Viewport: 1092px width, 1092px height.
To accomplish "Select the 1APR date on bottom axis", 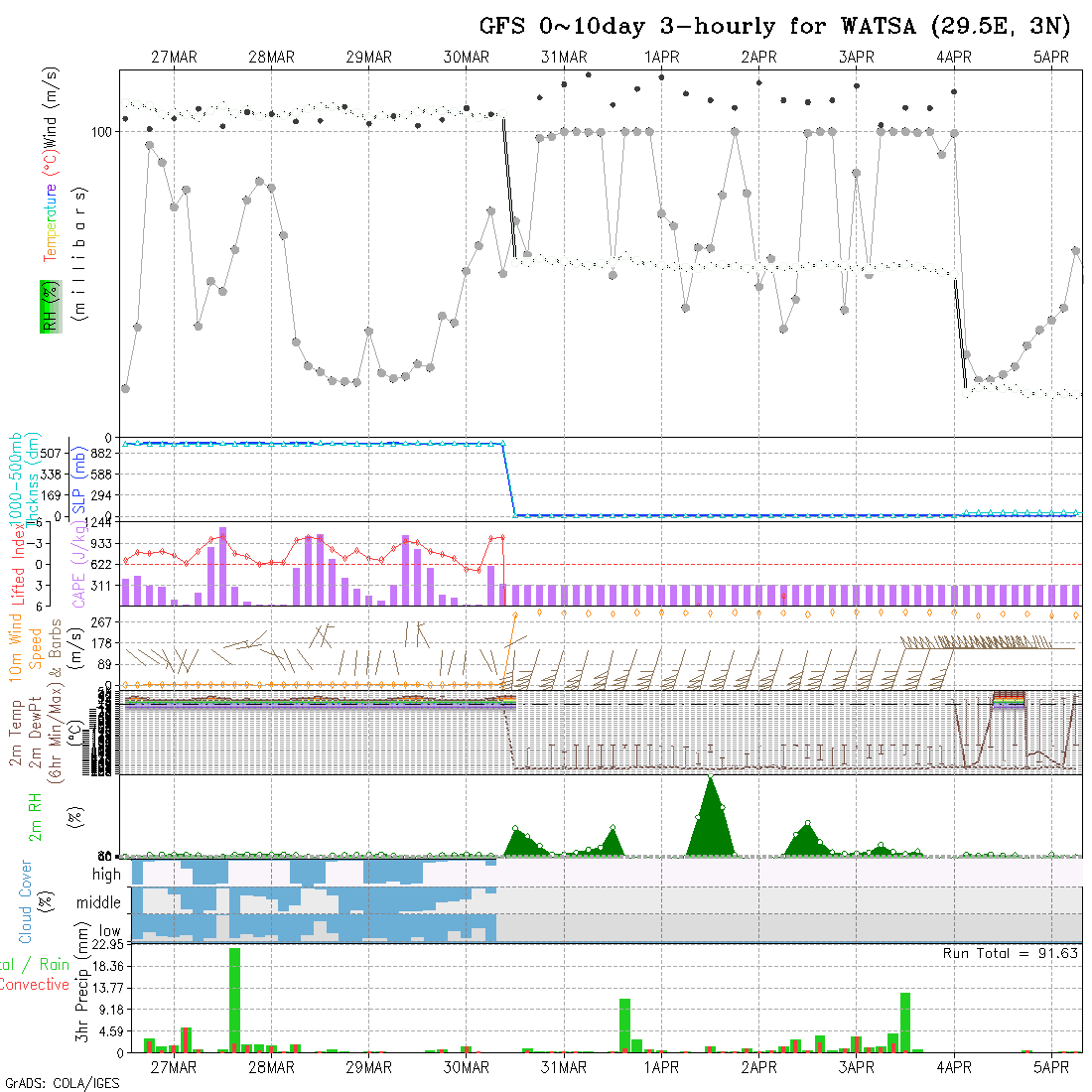I will click(x=661, y=1067).
